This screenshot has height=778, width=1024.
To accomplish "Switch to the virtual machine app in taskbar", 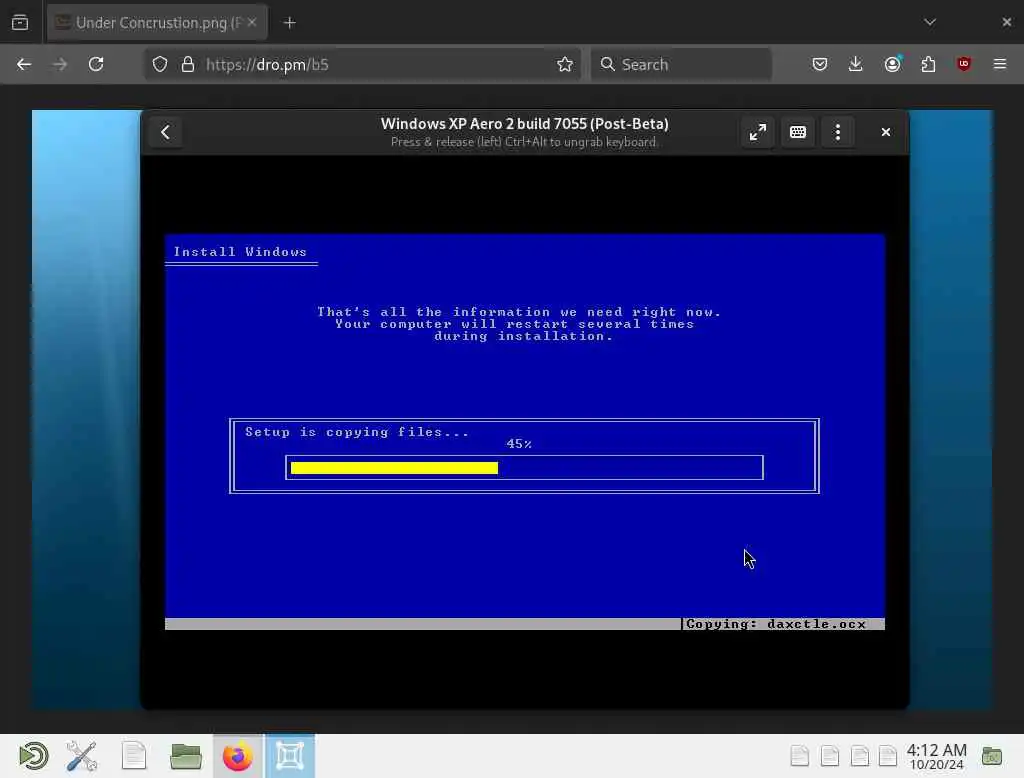I will [290, 756].
